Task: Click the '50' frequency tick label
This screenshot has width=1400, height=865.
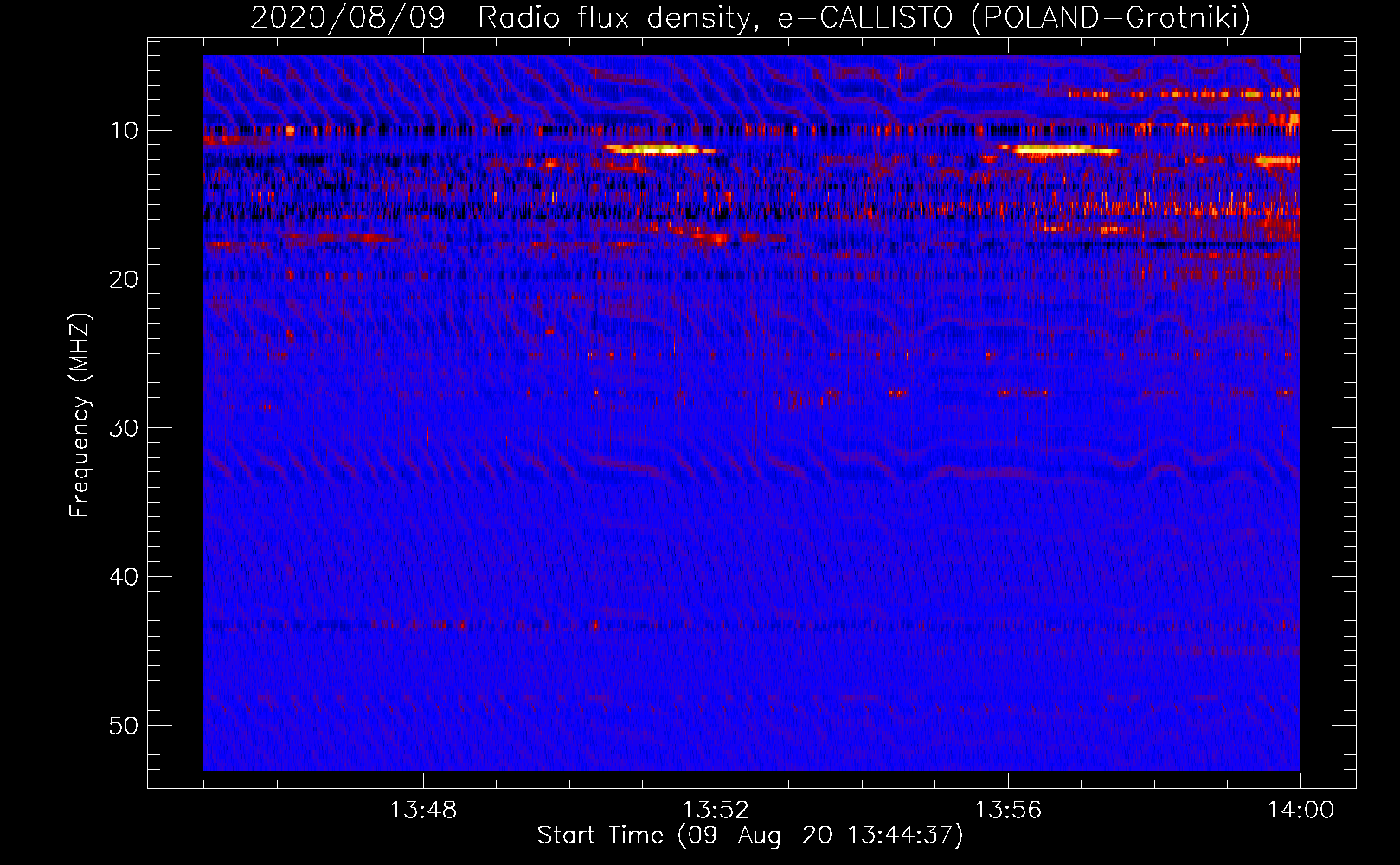Action: [125, 726]
